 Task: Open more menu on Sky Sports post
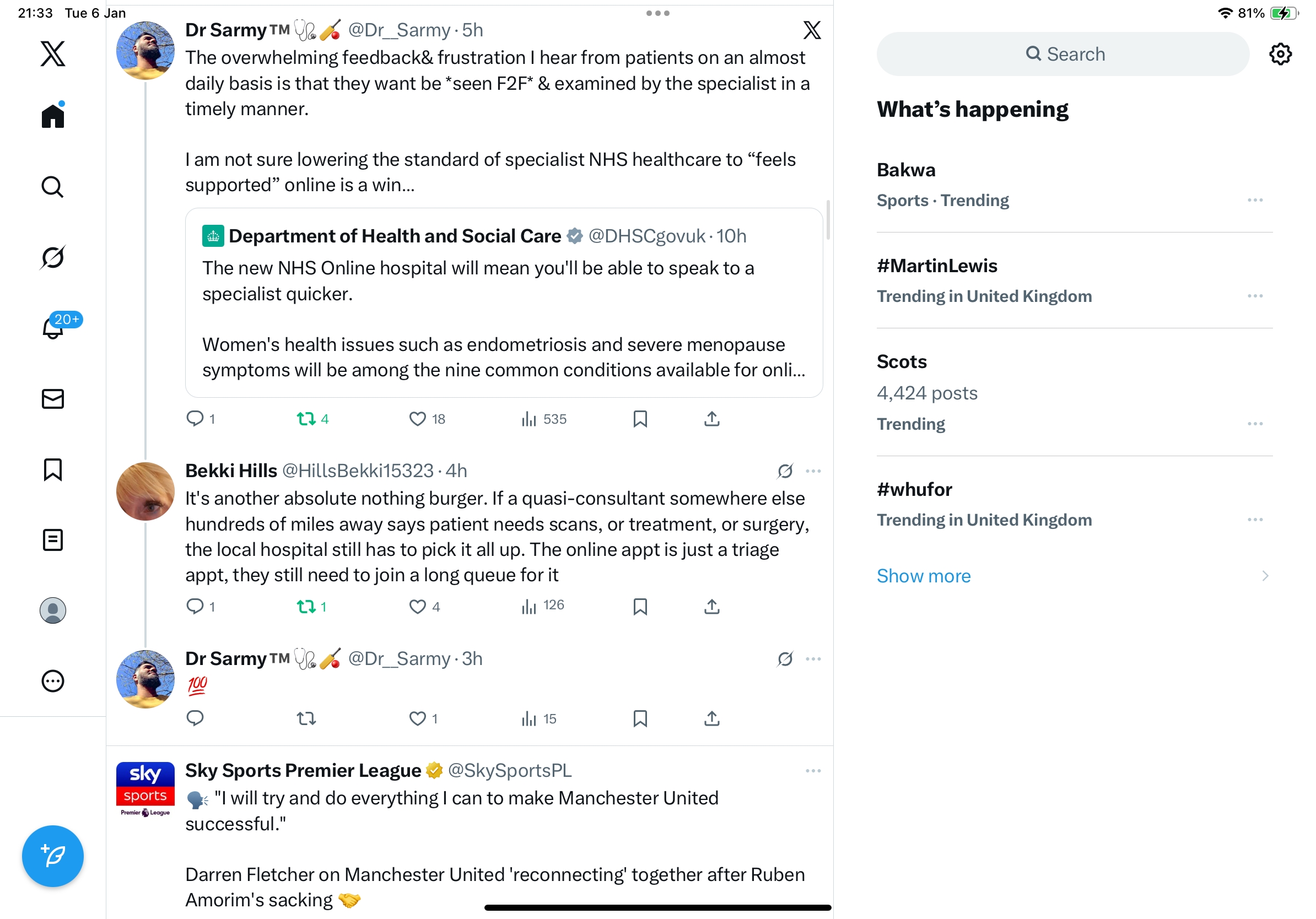[813, 771]
